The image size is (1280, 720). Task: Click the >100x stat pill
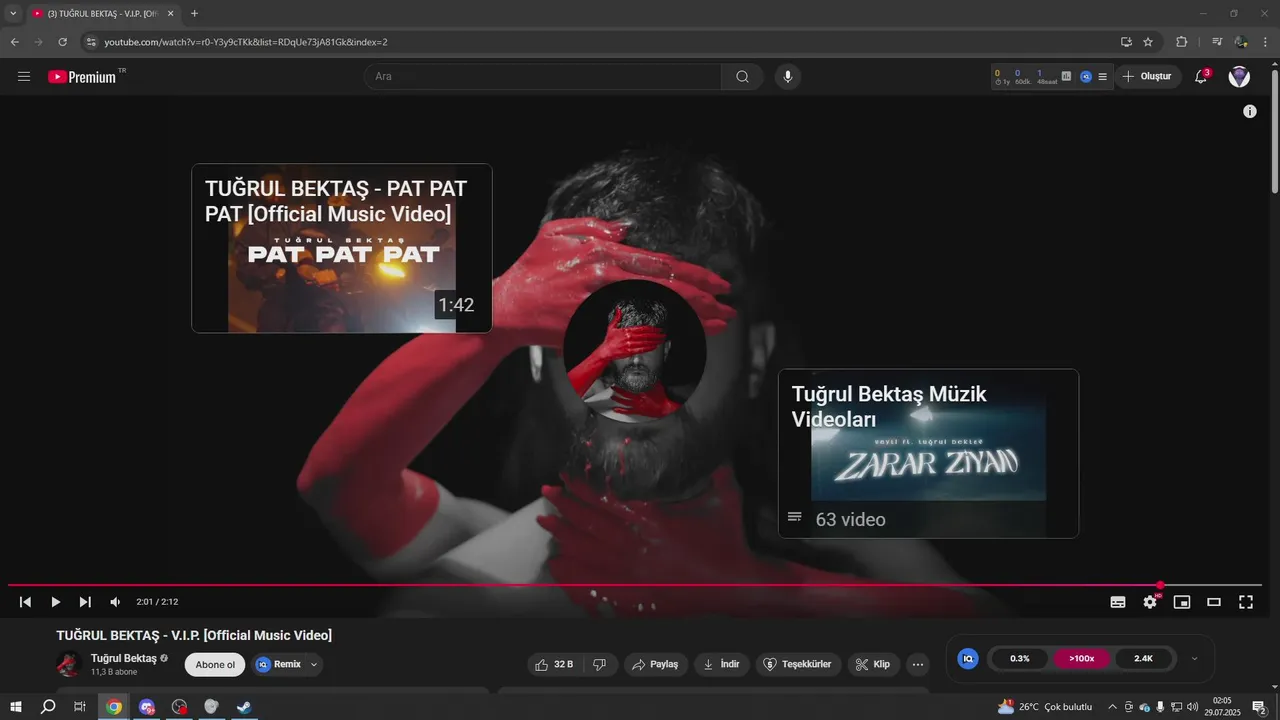click(x=1082, y=658)
